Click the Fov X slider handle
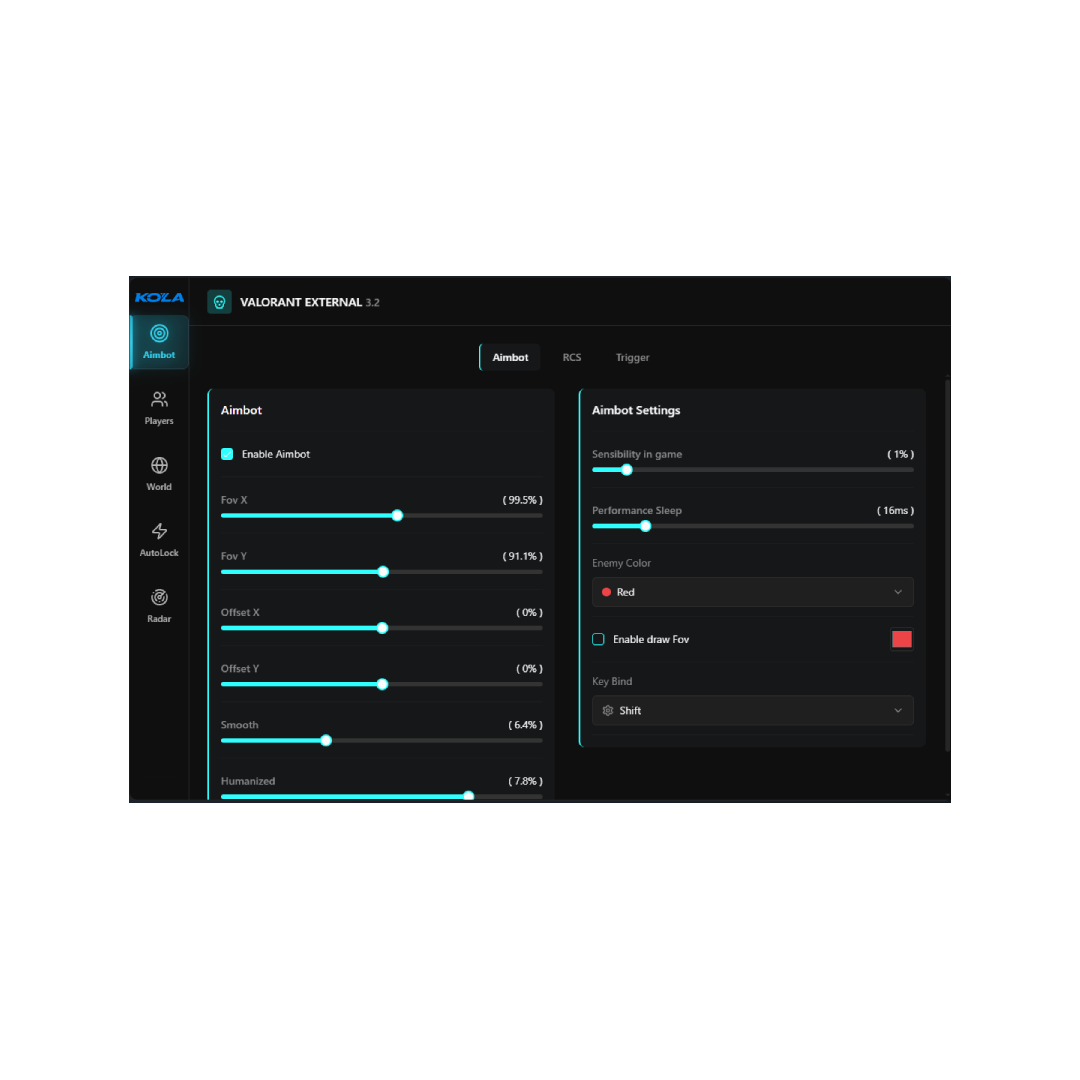The width and height of the screenshot is (1080, 1080). tap(397, 516)
